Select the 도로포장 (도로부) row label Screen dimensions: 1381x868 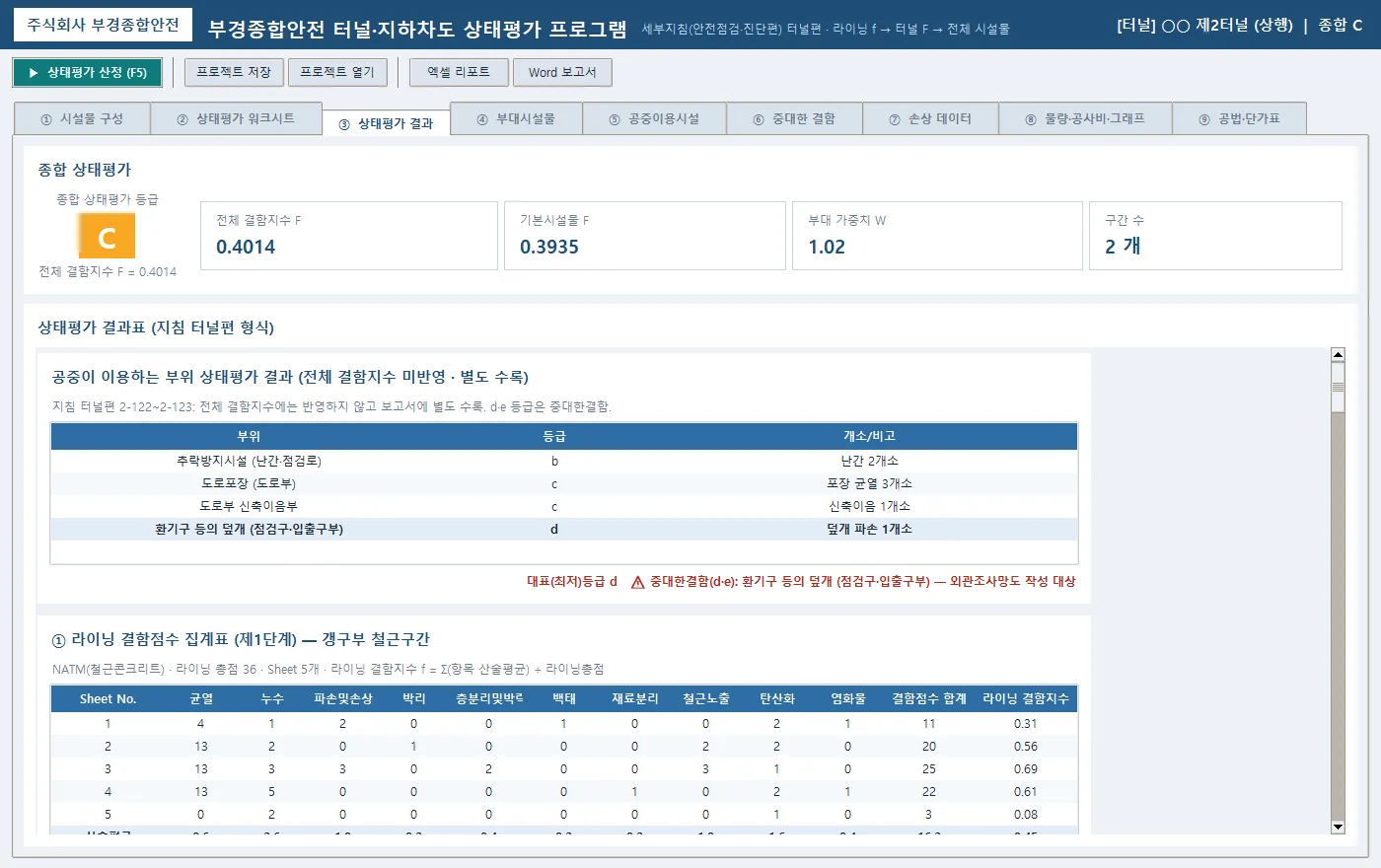point(249,483)
